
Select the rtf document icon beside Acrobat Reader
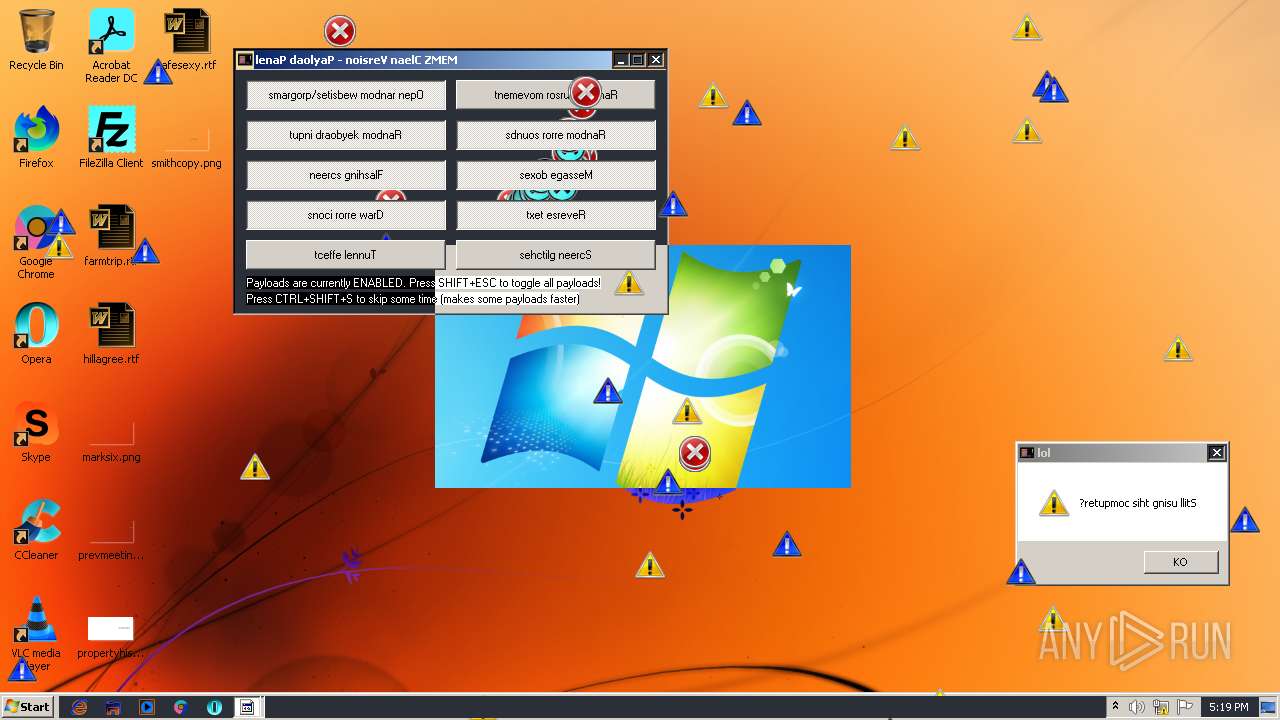(x=187, y=40)
